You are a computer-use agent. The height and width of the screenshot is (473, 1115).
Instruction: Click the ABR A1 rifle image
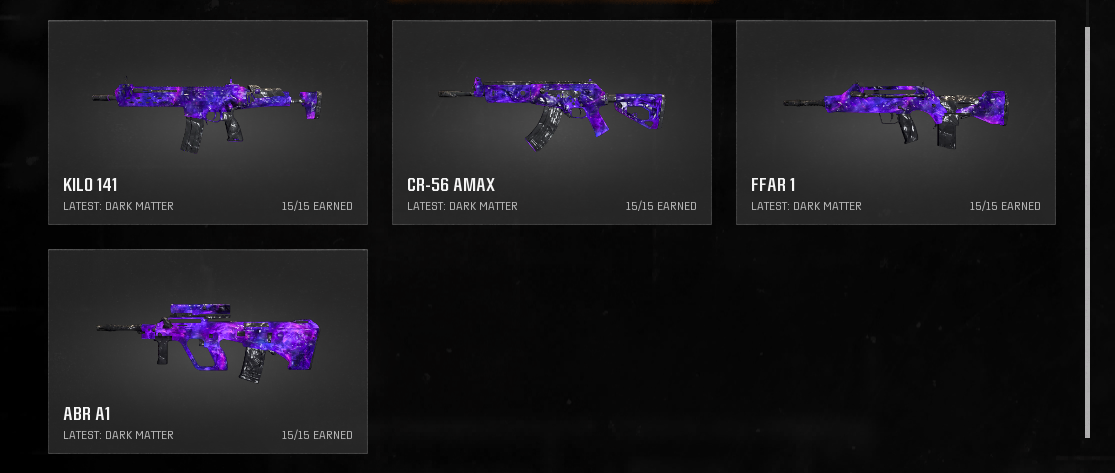(208, 343)
